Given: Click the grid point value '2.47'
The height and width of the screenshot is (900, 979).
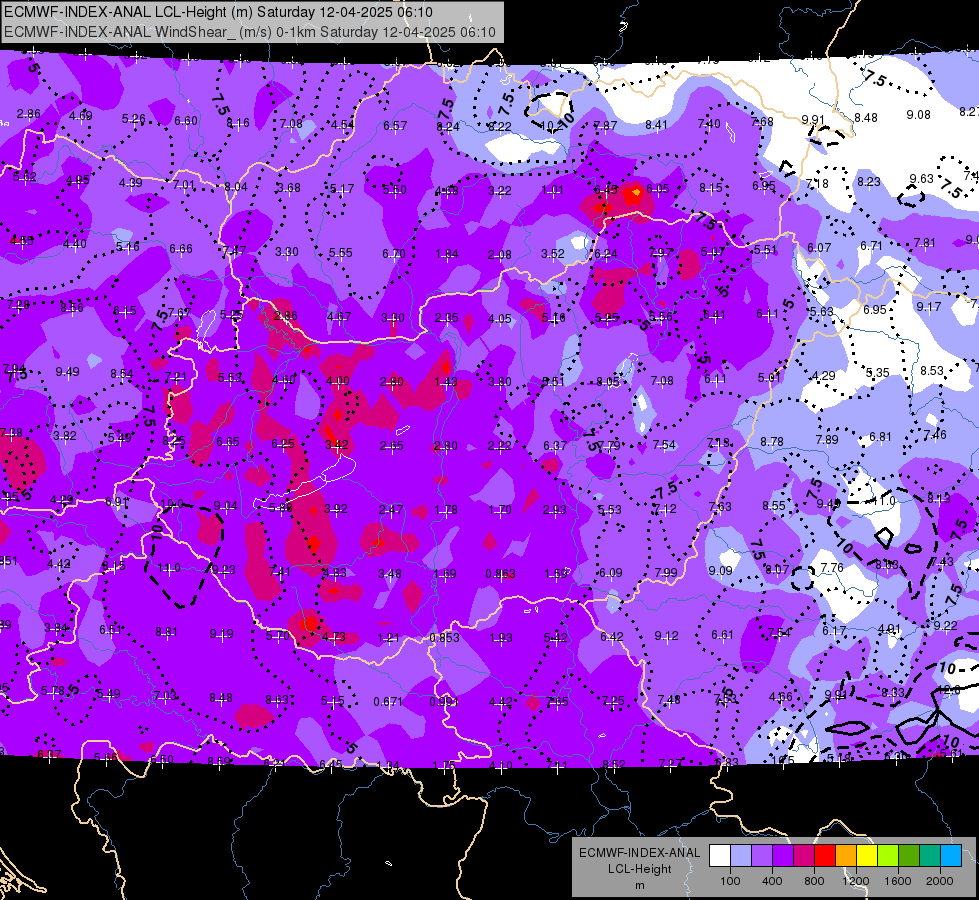Looking at the screenshot, I should coord(391,509).
